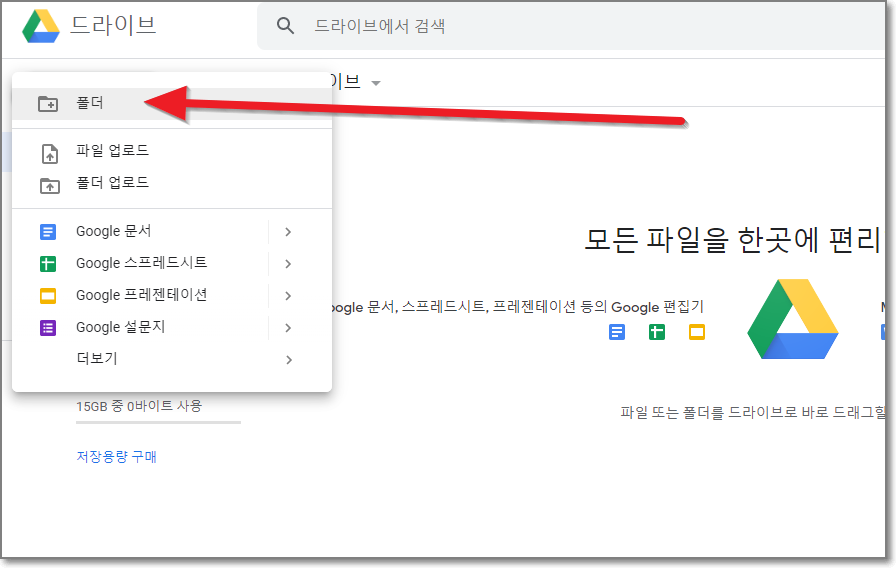Click the search magnifier icon
The image size is (896, 568).
click(x=285, y=26)
